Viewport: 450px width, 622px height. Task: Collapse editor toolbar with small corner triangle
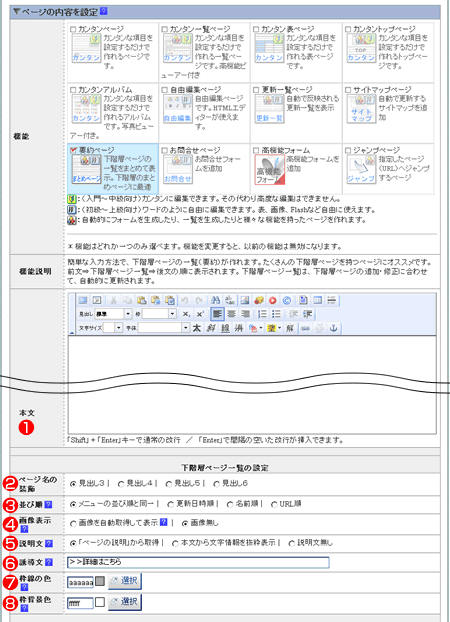coord(72,332)
